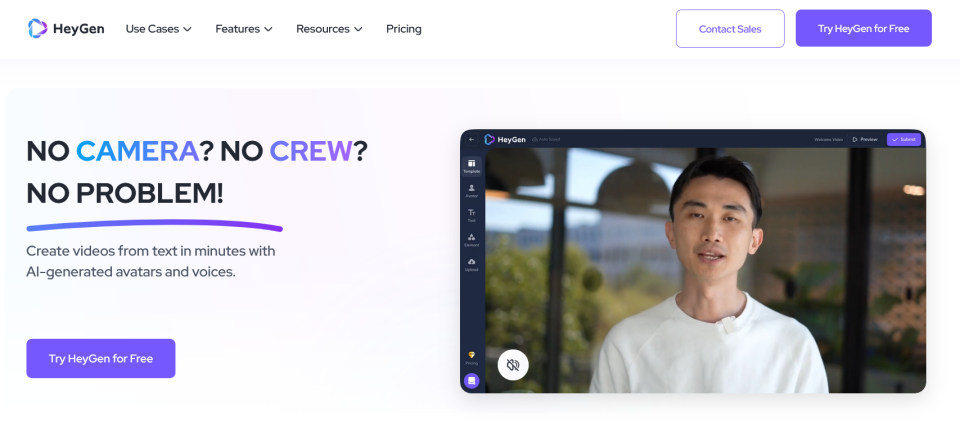
Task: Open the Pricing page in navigation
Action: [x=403, y=29]
